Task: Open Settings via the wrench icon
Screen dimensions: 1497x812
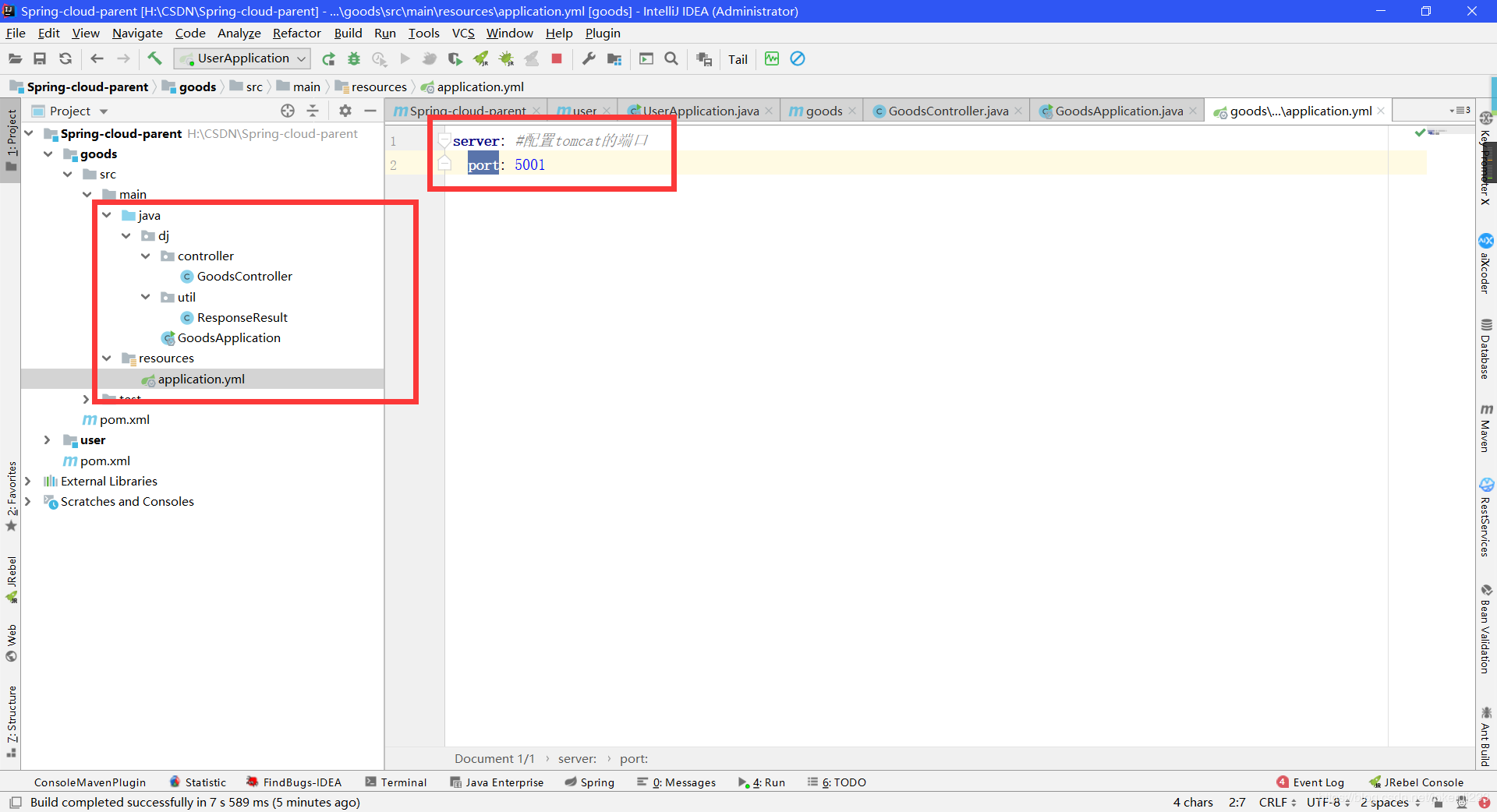Action: 589,58
